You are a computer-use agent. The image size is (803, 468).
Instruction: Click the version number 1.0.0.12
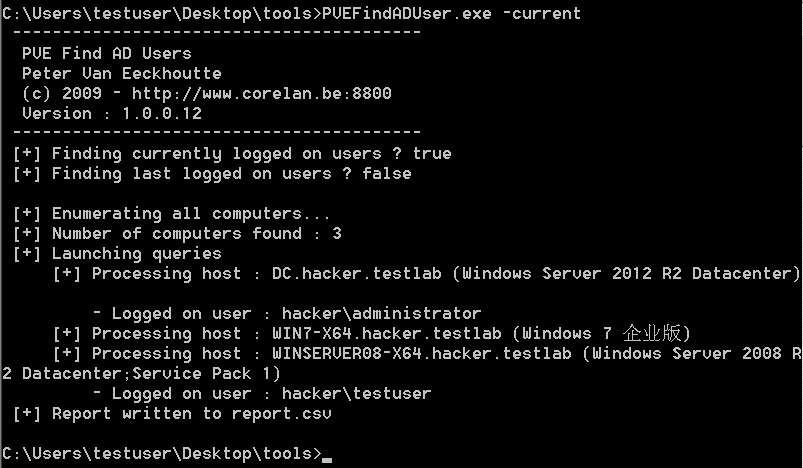point(162,113)
